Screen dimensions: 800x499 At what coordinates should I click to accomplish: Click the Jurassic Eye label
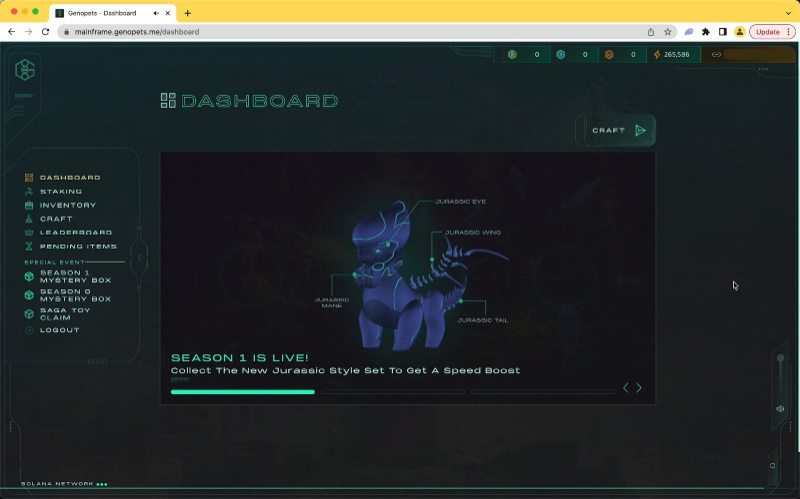(461, 202)
